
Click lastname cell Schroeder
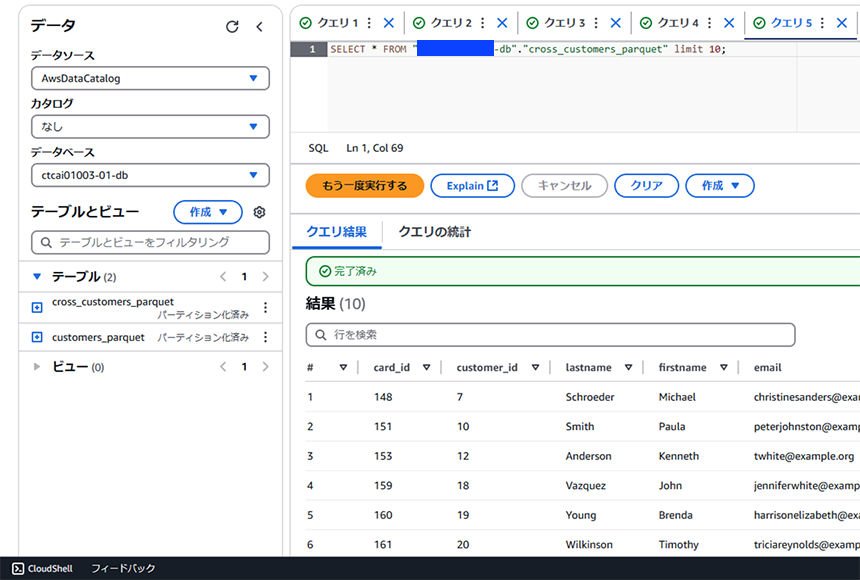click(x=590, y=397)
